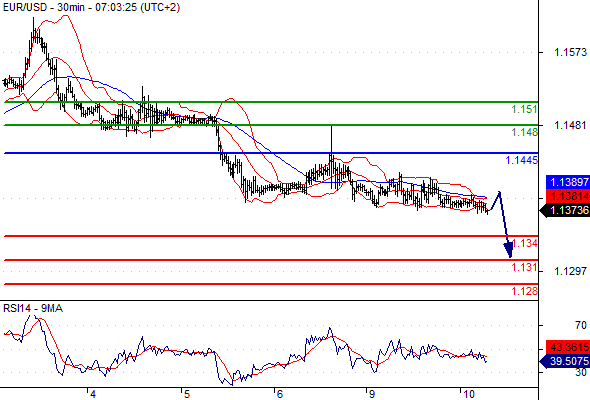Select the red 1.131 support label
Image resolution: width=590 pixels, height=400 pixels.
[x=525, y=268]
